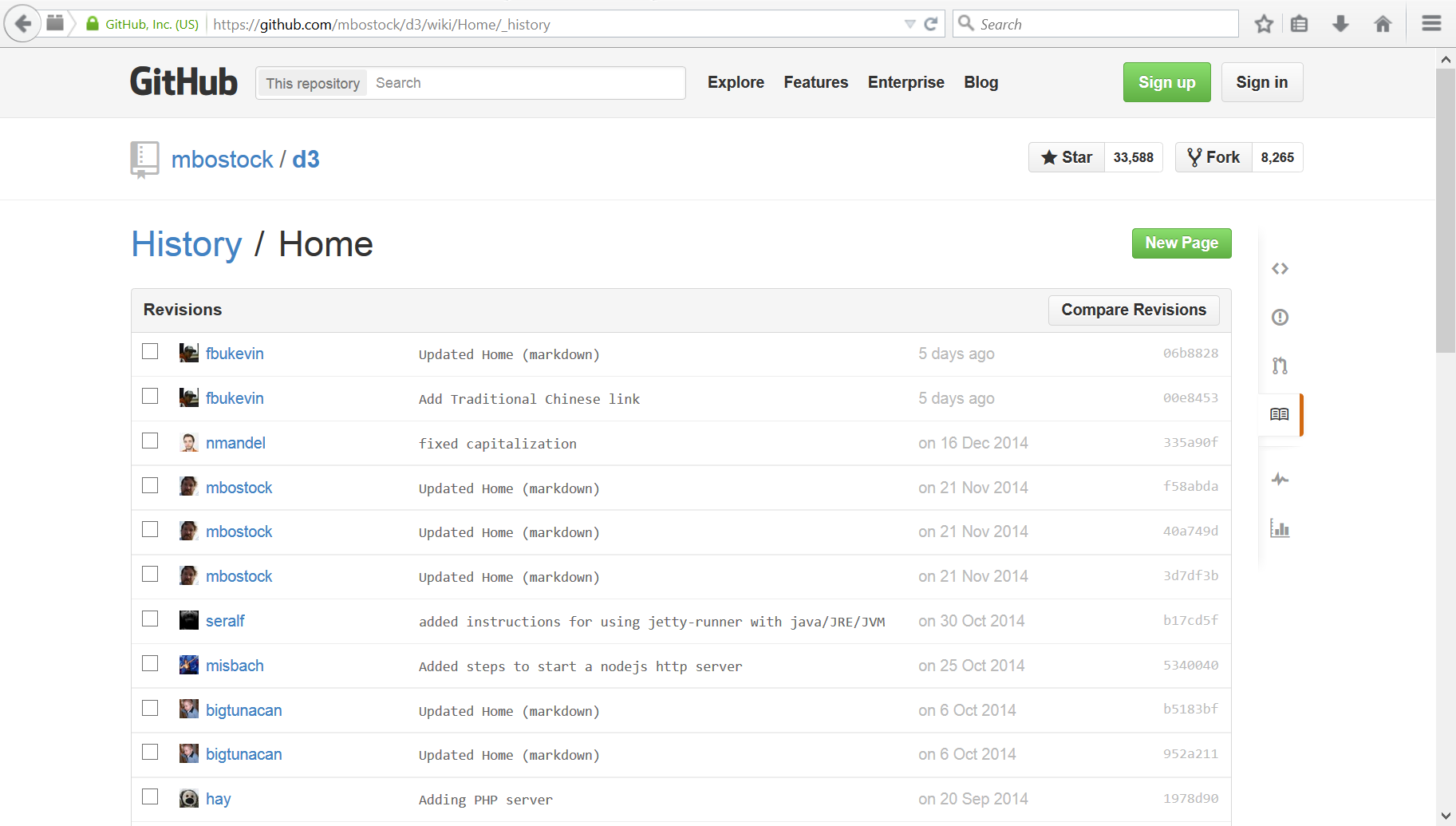This screenshot has height=826, width=1456.
Task: Click mbostock's avatar on the f58abda row
Action: (189, 486)
